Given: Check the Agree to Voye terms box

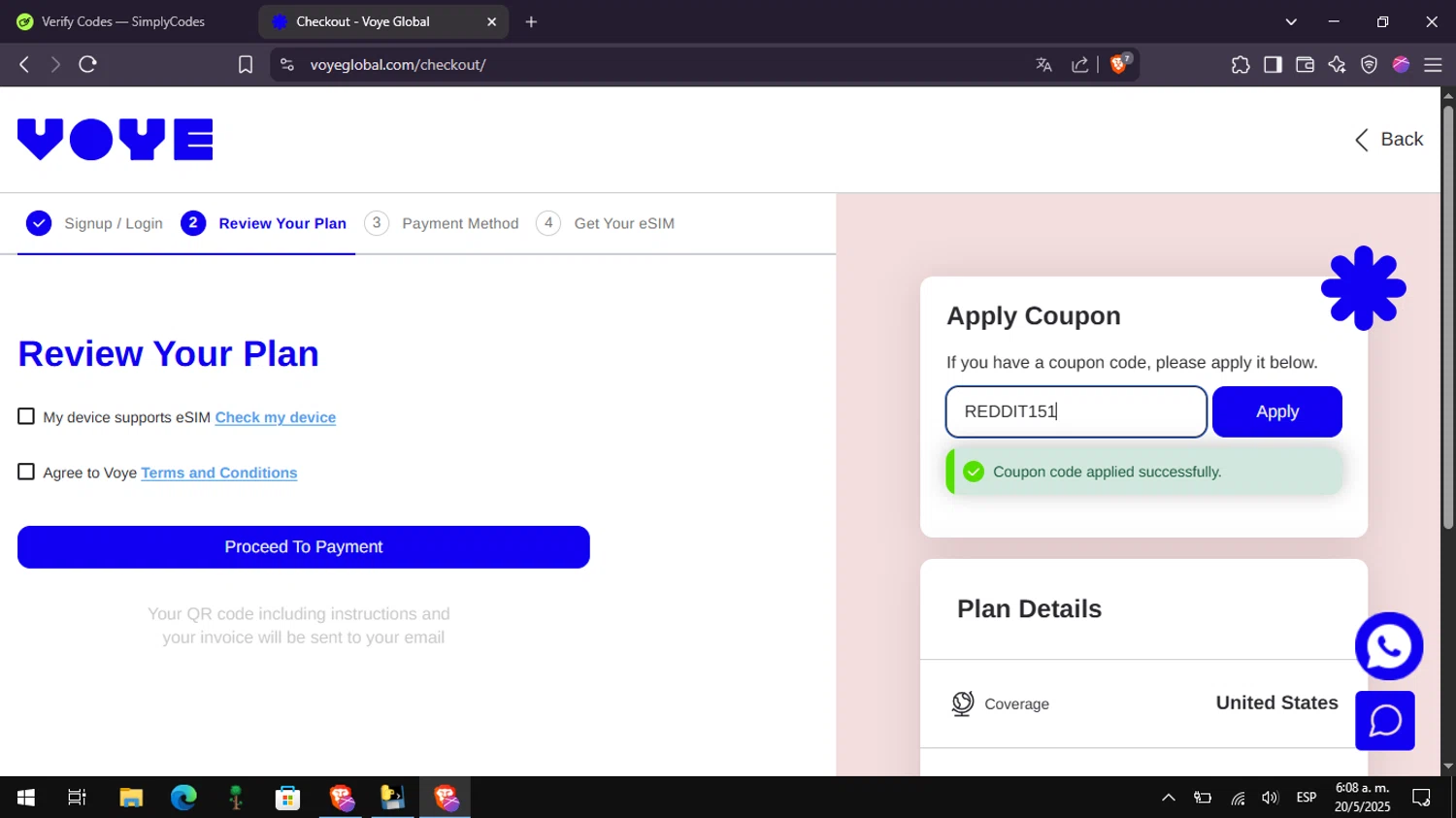Looking at the screenshot, I should tap(26, 472).
